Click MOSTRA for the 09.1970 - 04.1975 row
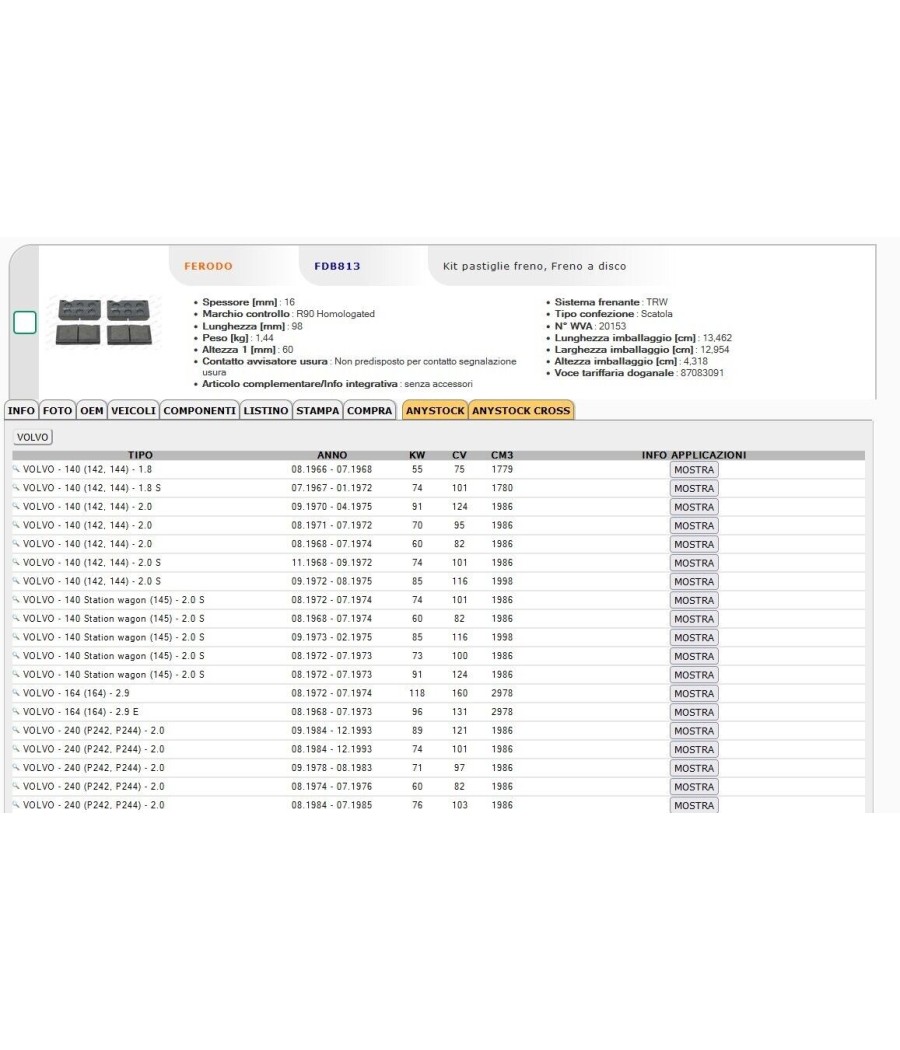This screenshot has width=900, height=1050. click(x=694, y=508)
